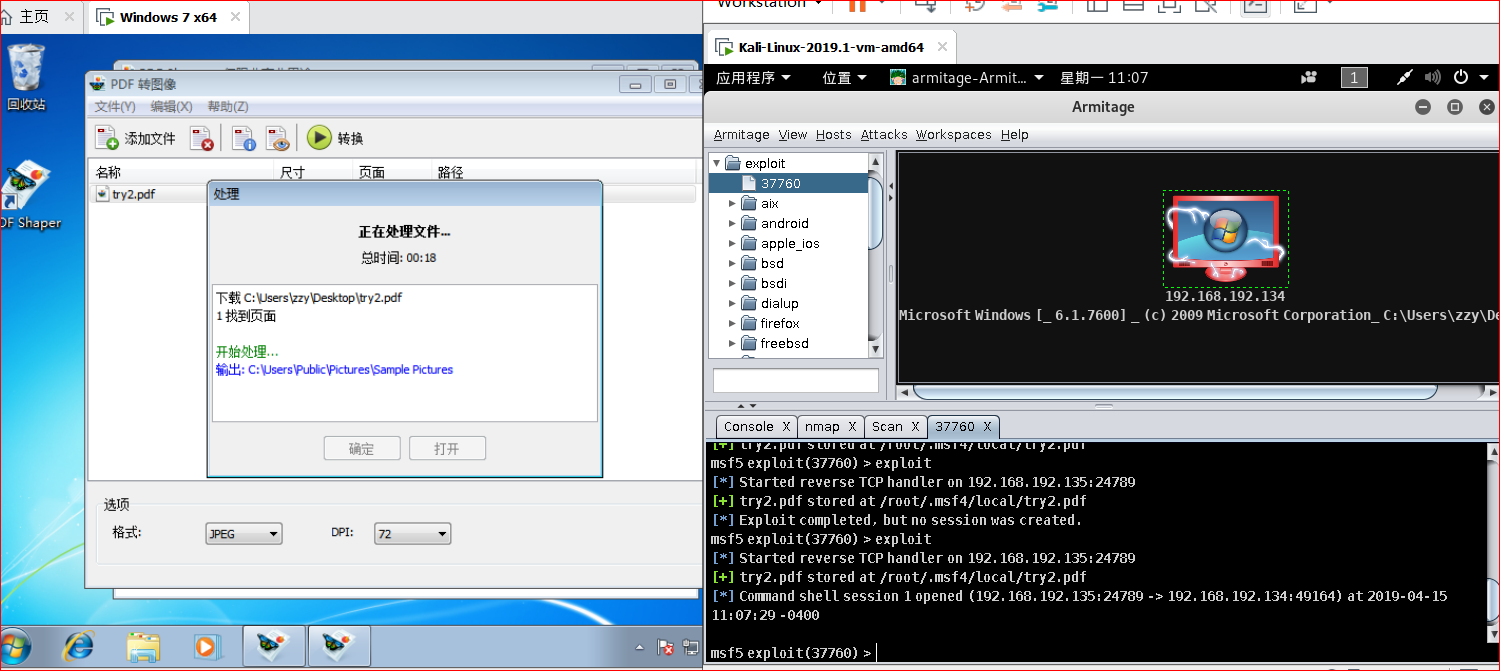This screenshot has height=671, width=1500.
Task: Open the 编辑(X) Edit menu in PDF window
Action: pyautogui.click(x=171, y=107)
